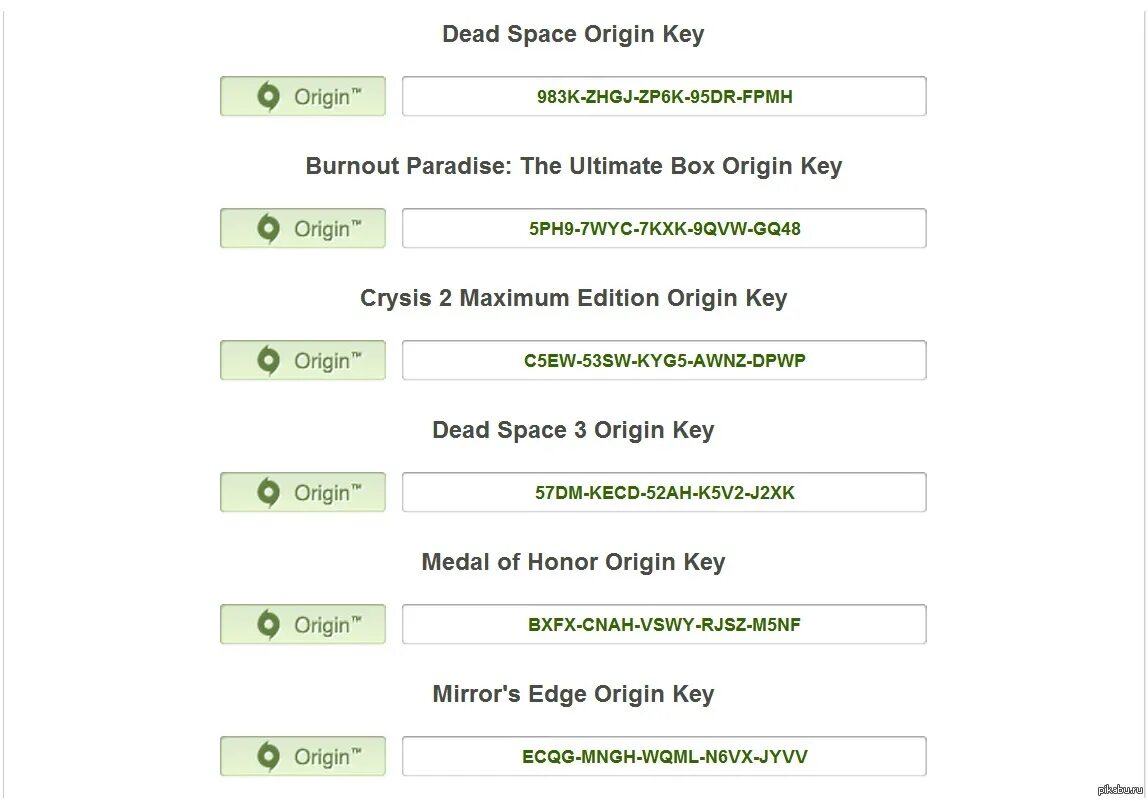Select the Mirror's Edge key field ECQG-MNGH
Image resolution: width=1148 pixels, height=801 pixels.
664,756
